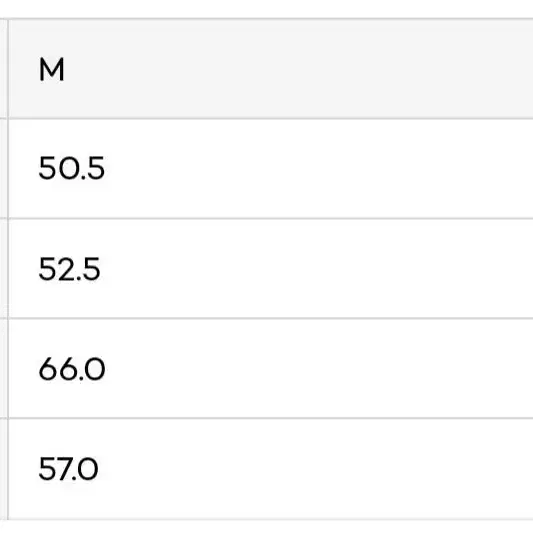Click the empty gray area right of M
This screenshot has width=533, height=533.
coord(299,69)
